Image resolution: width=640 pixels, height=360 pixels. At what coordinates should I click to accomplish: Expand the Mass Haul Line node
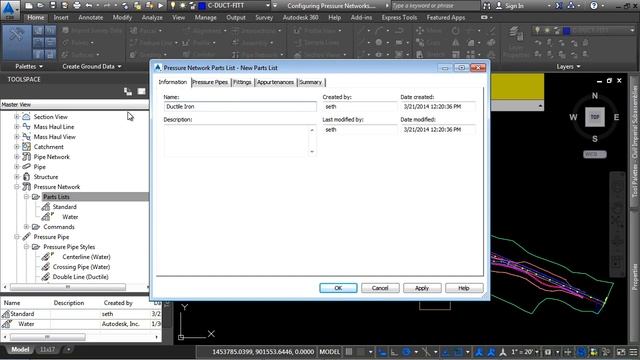pyautogui.click(x=17, y=127)
